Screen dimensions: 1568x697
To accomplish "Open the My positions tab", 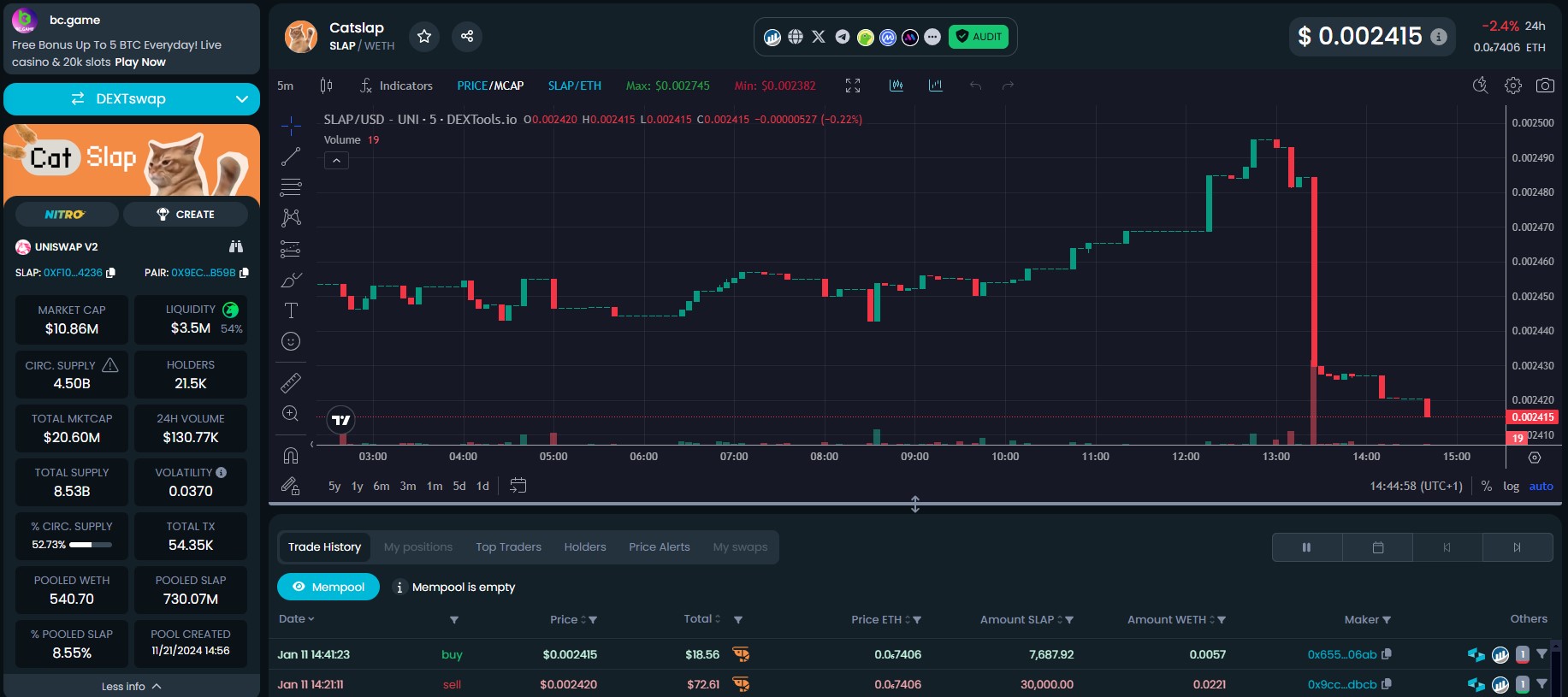I will [418, 547].
